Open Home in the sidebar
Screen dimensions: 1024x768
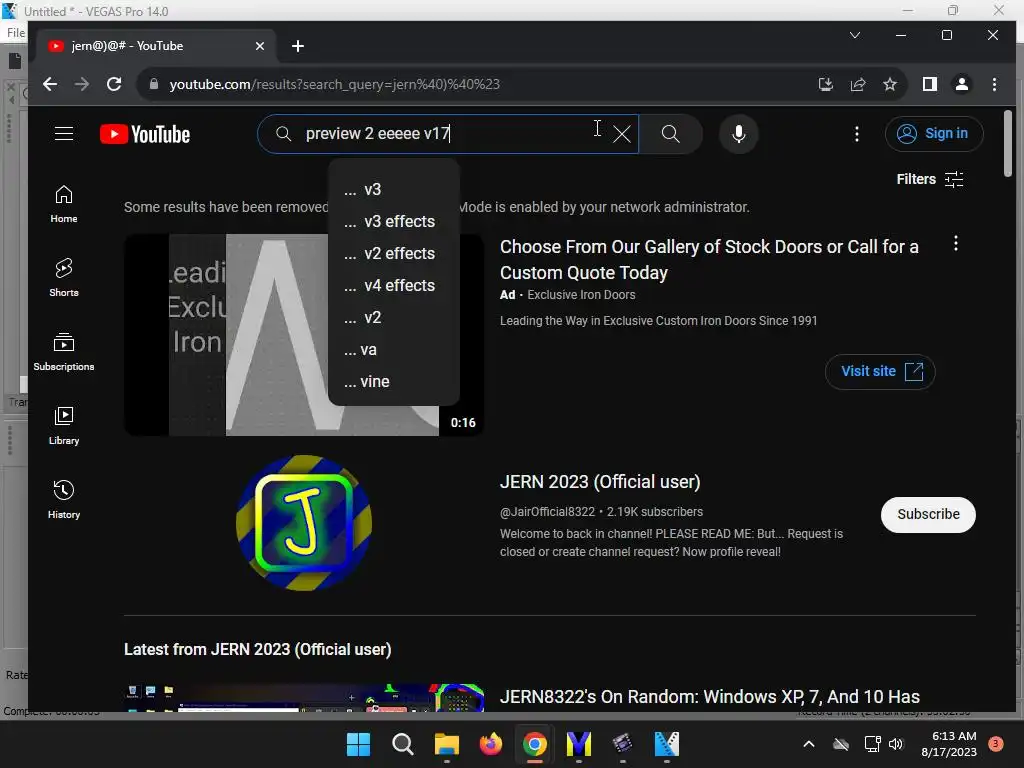[63, 204]
